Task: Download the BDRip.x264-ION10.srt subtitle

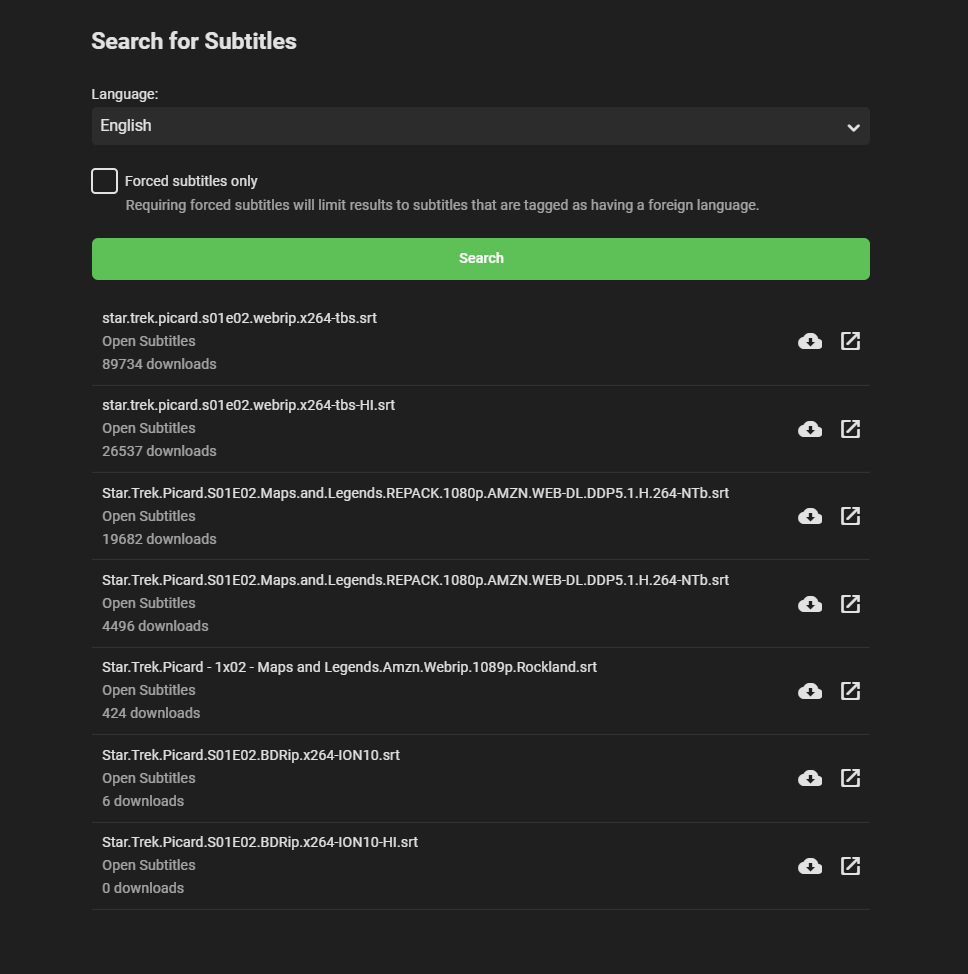Action: pos(810,778)
